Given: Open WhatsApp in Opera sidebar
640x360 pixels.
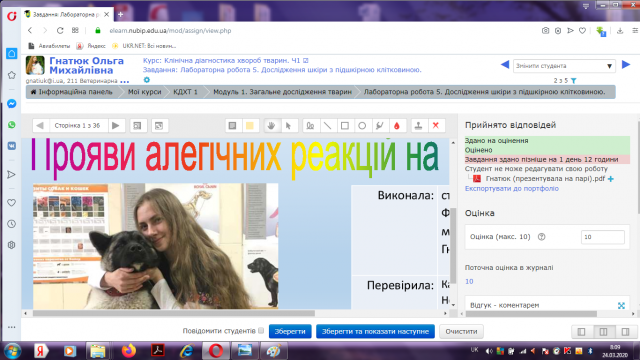Looking at the screenshot, I should click(x=11, y=125).
